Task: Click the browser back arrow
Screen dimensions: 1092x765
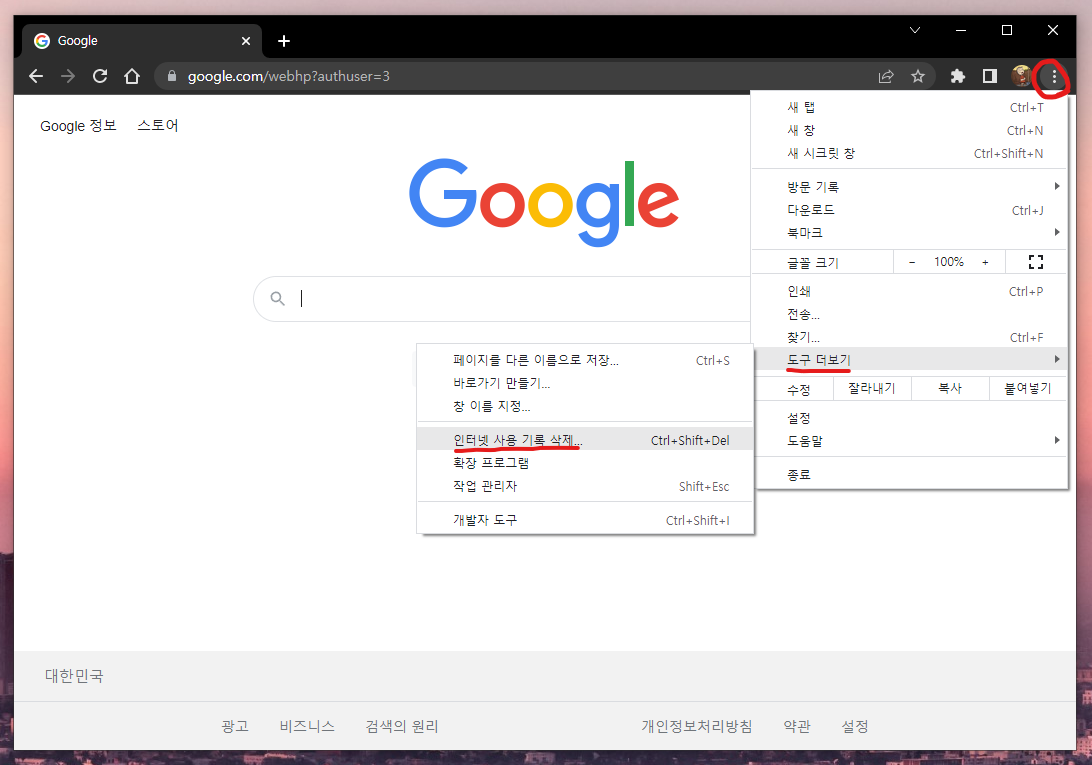Action: [x=36, y=76]
